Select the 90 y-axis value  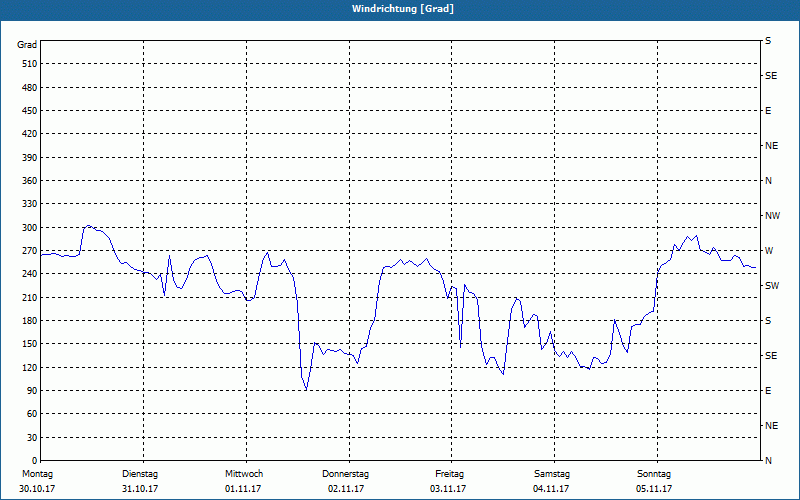[32, 391]
